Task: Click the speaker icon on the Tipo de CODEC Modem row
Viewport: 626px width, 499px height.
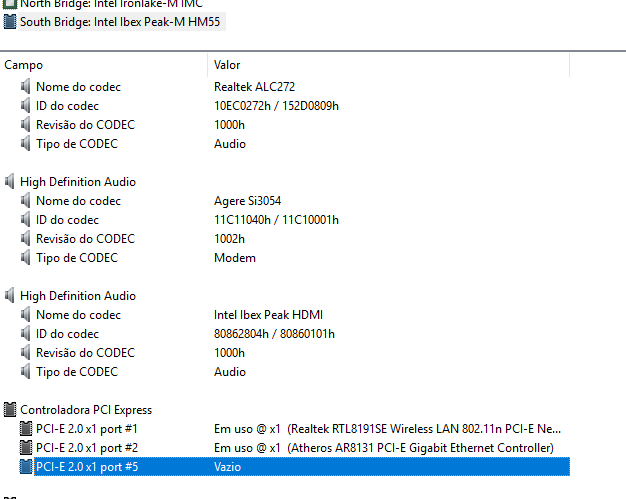Action: [x=26, y=258]
